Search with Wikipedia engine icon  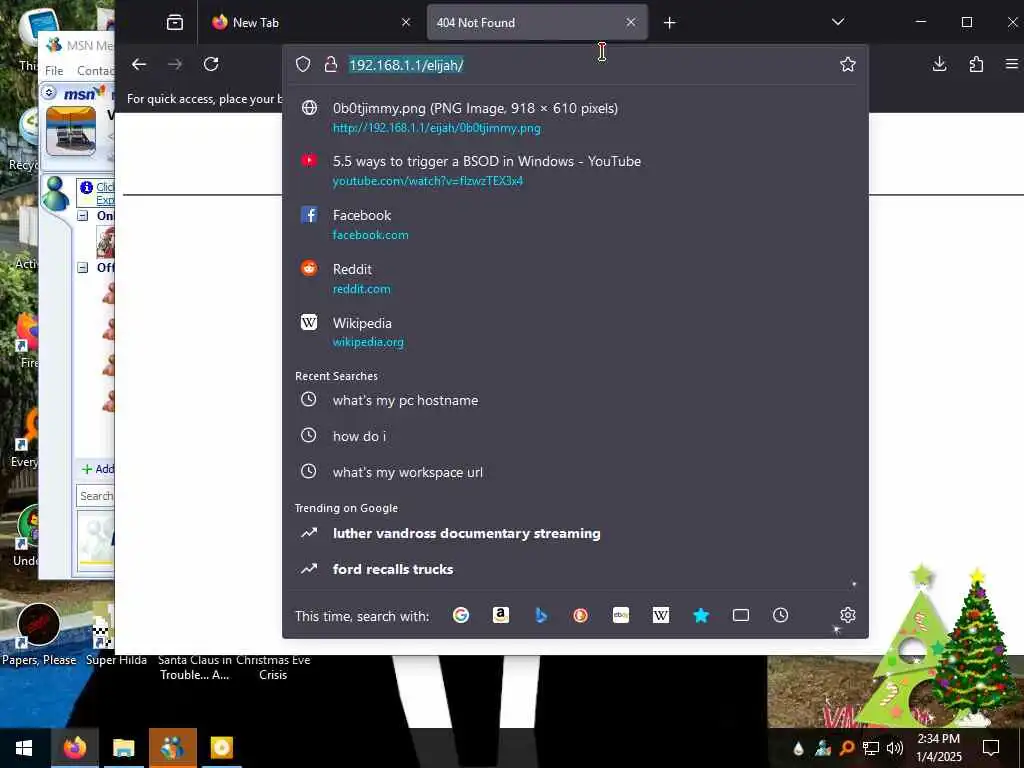[x=660, y=615]
